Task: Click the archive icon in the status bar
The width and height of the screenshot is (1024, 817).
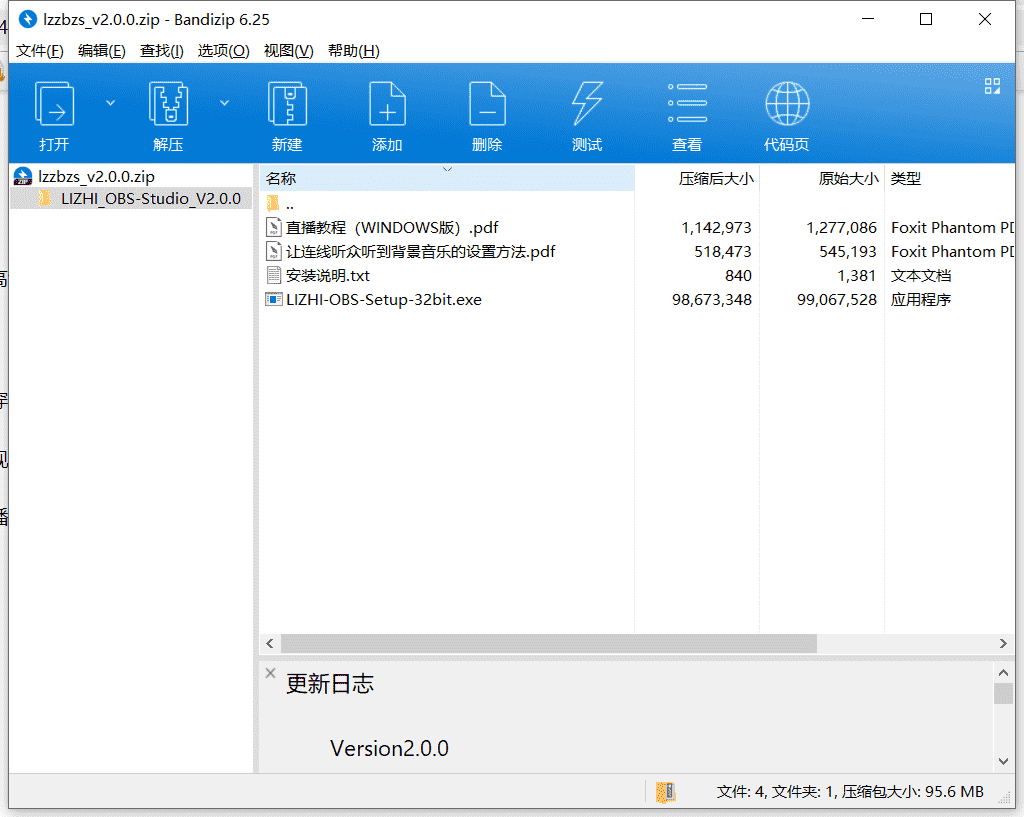Action: (665, 792)
